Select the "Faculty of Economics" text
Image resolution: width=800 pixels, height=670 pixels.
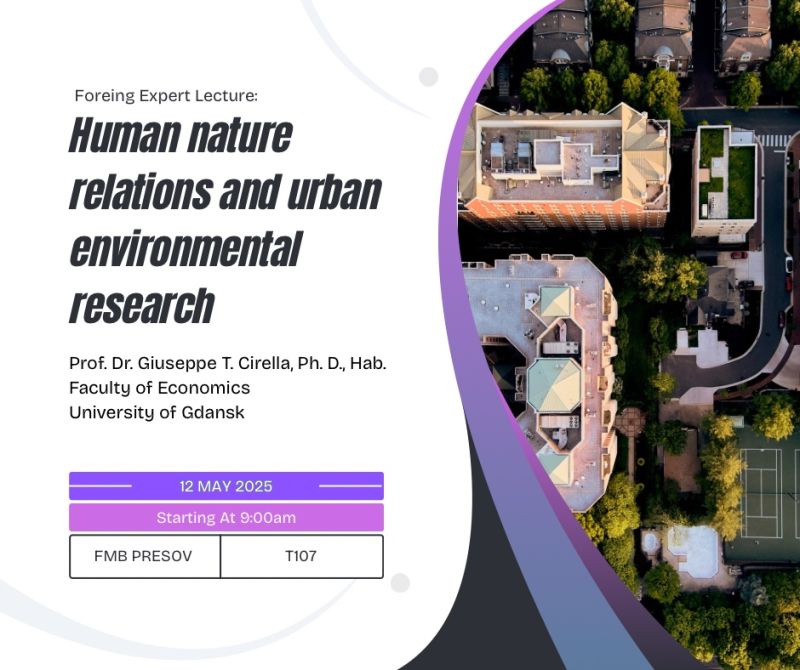[x=159, y=388]
